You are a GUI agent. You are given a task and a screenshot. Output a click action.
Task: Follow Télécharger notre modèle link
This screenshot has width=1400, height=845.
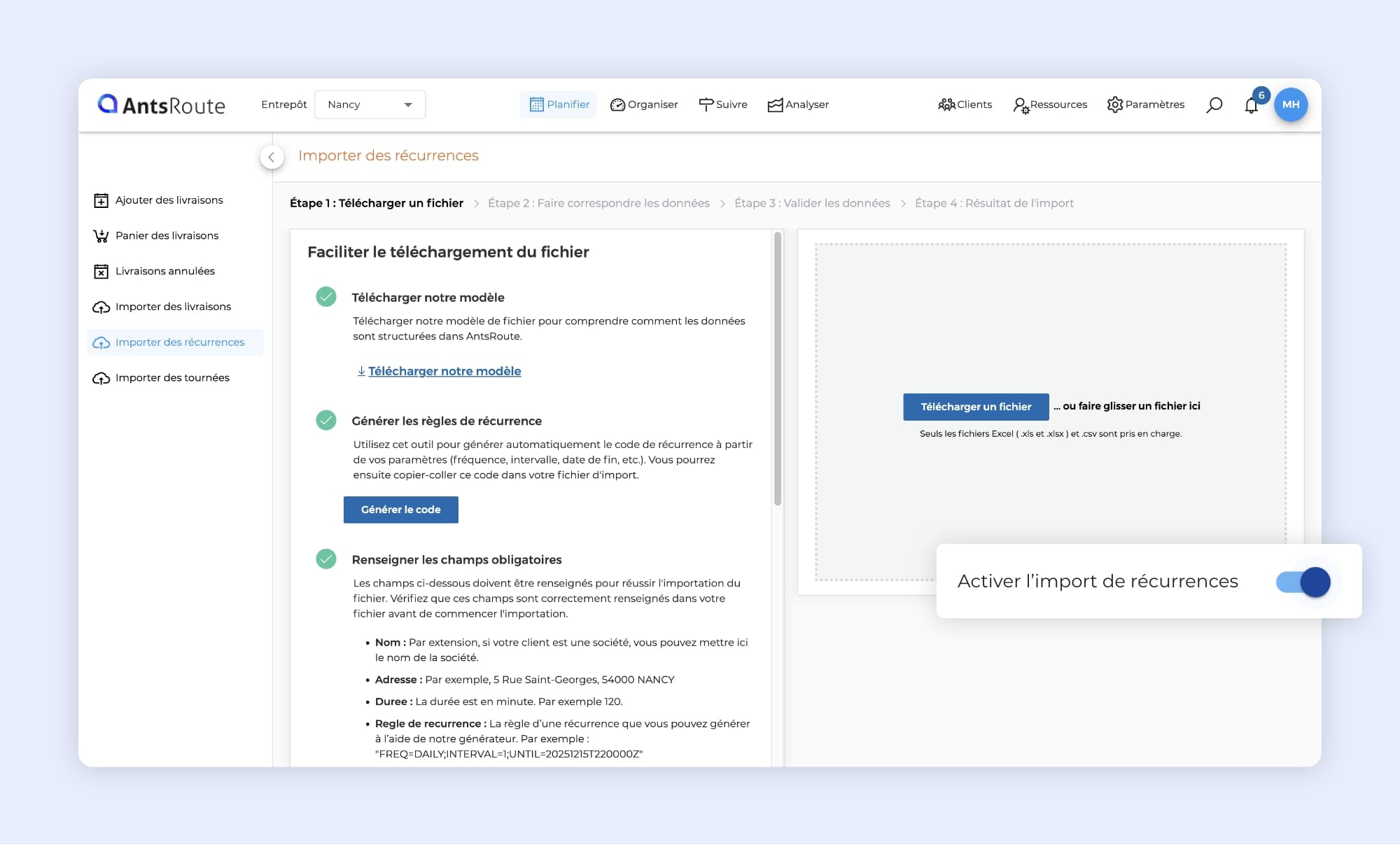[x=444, y=371]
